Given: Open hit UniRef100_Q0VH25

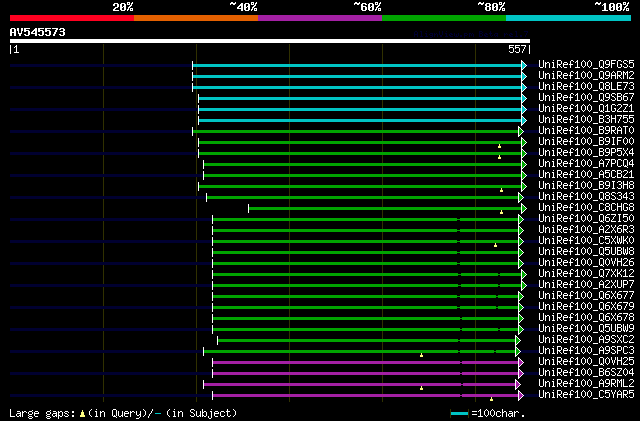Looking at the screenshot, I should pyautogui.click(x=586, y=362).
